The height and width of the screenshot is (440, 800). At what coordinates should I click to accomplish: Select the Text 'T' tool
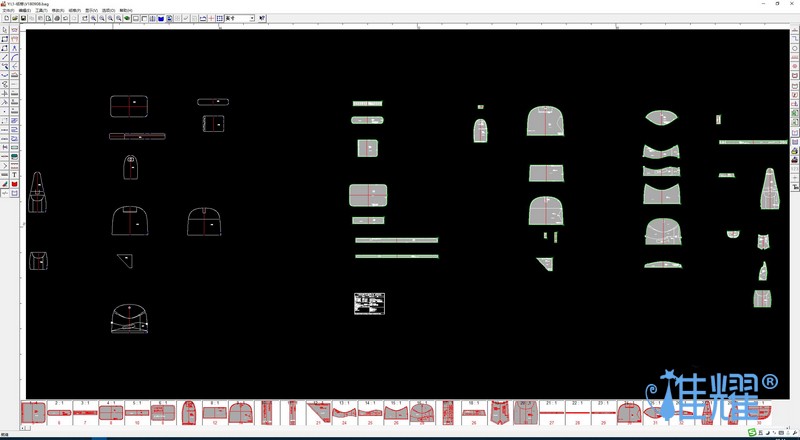click(15, 175)
